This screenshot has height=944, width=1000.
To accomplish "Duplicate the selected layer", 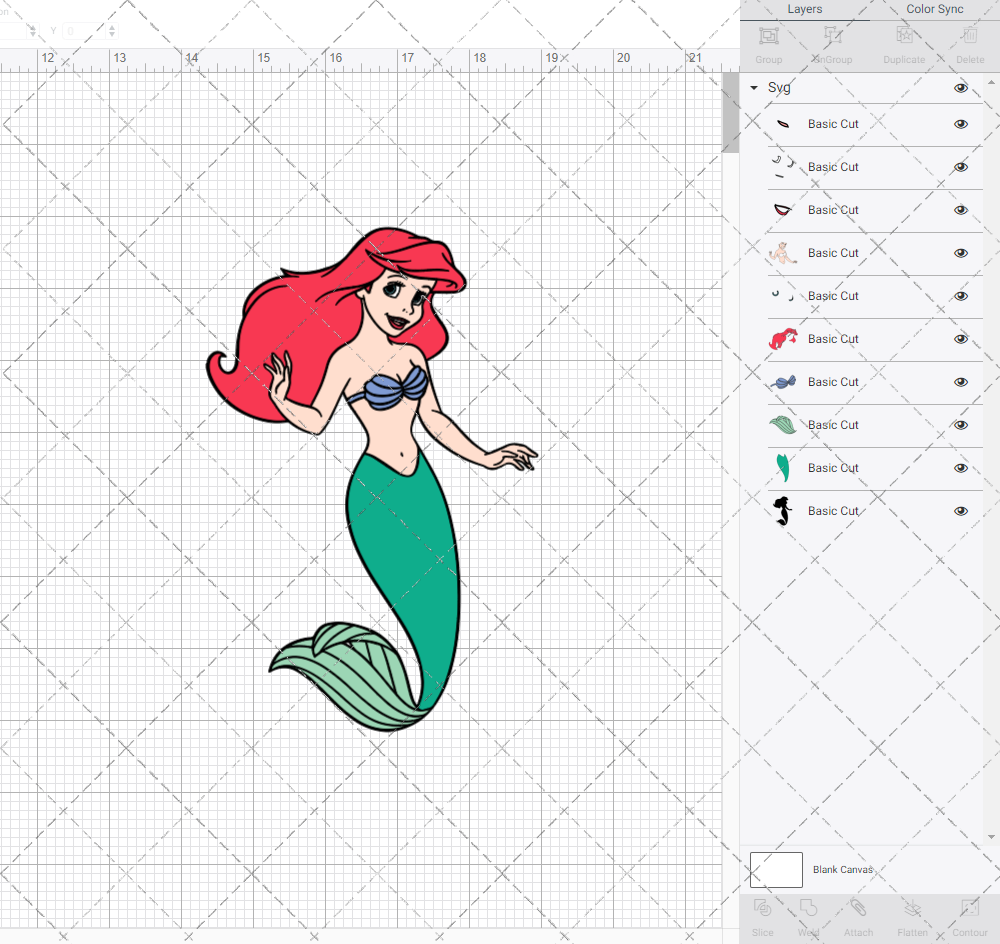I will pos(904,45).
